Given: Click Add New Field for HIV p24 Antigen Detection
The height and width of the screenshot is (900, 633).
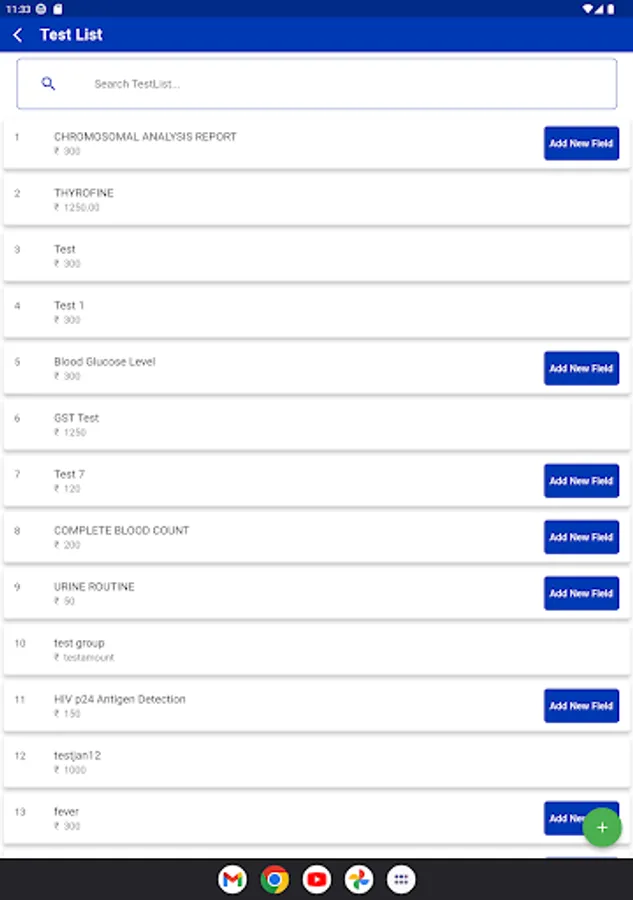Looking at the screenshot, I should tap(581, 705).
